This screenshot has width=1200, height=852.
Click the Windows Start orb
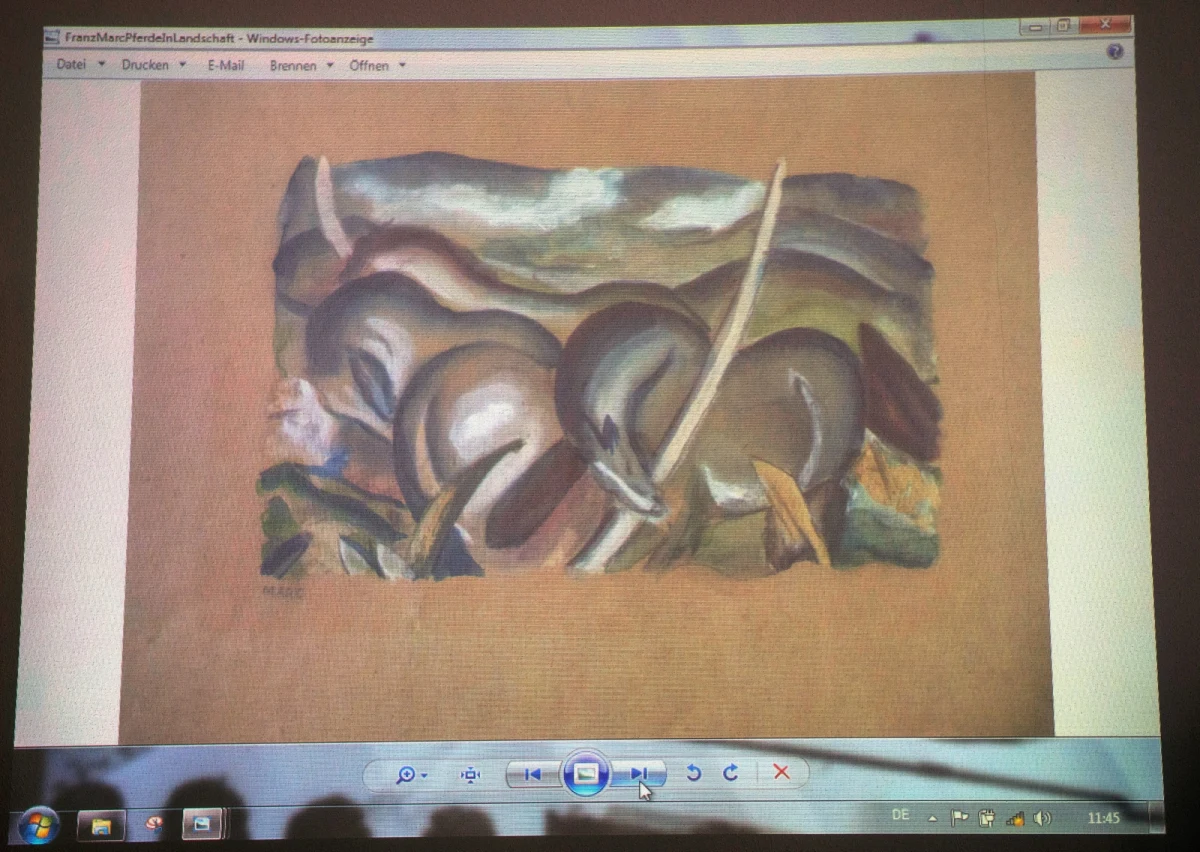tap(39, 826)
